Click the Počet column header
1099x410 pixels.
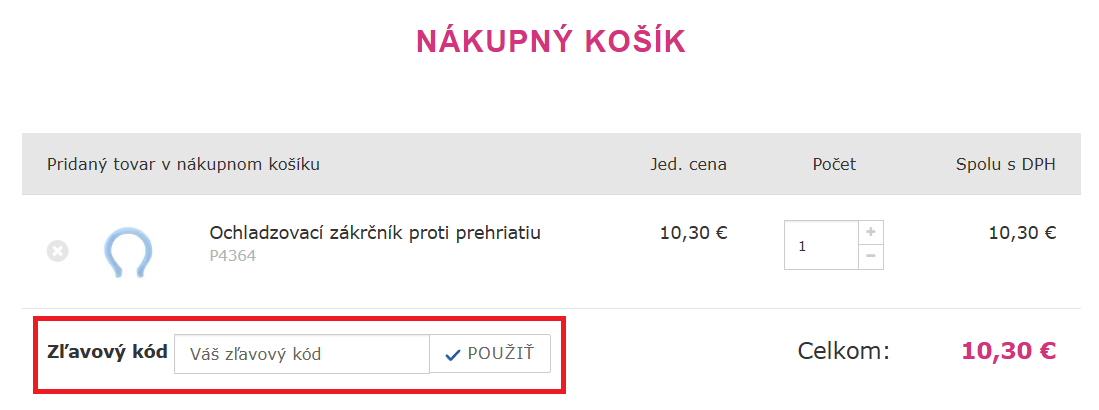pos(834,164)
